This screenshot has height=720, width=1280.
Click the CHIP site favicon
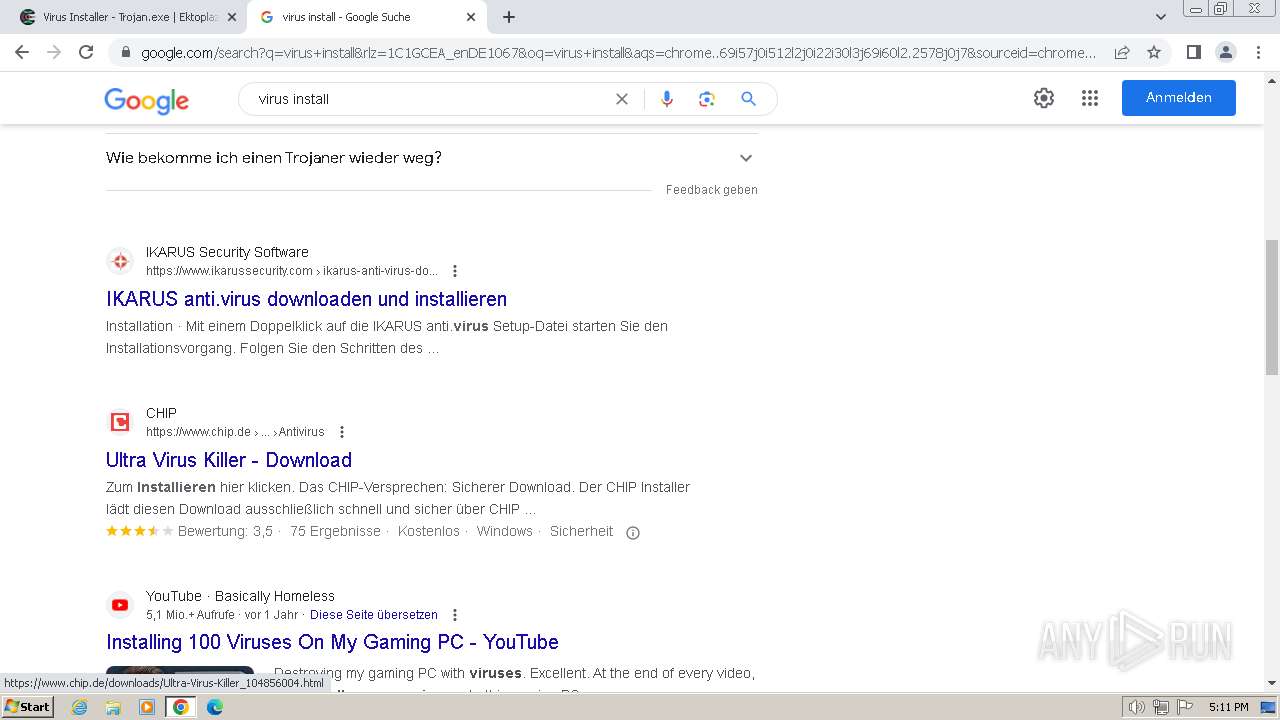(x=120, y=422)
